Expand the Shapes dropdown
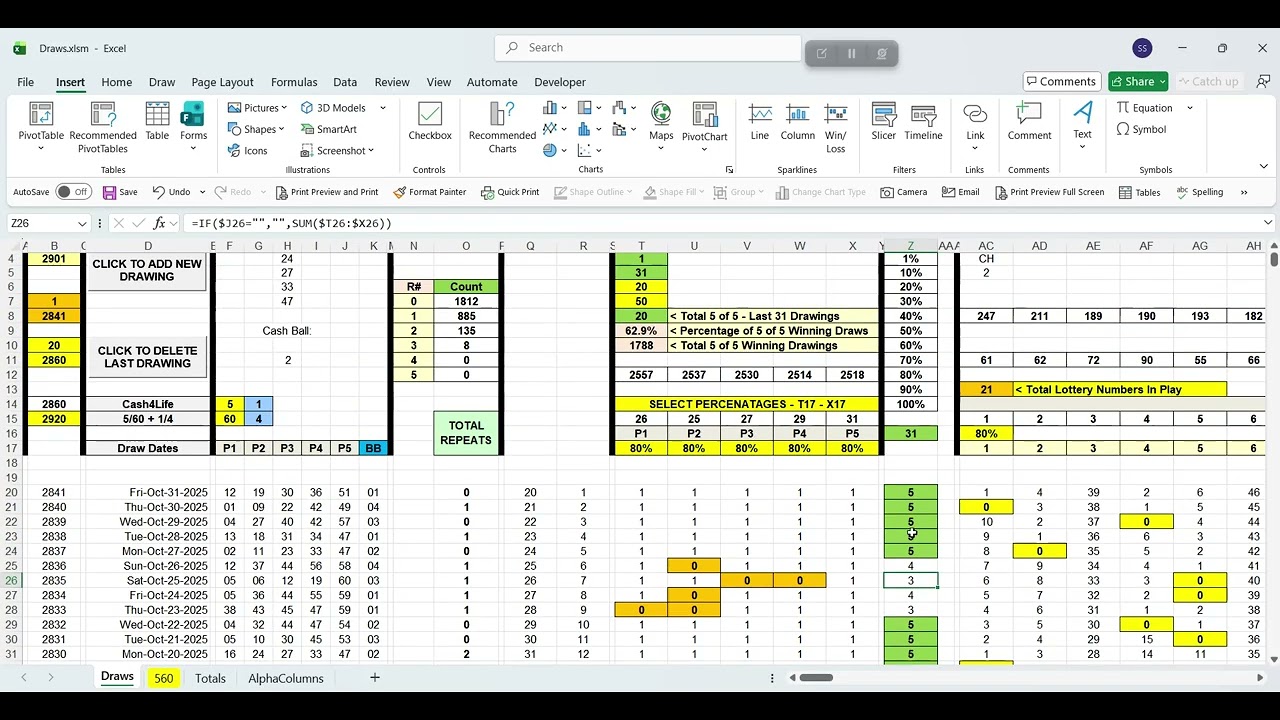 281,129
